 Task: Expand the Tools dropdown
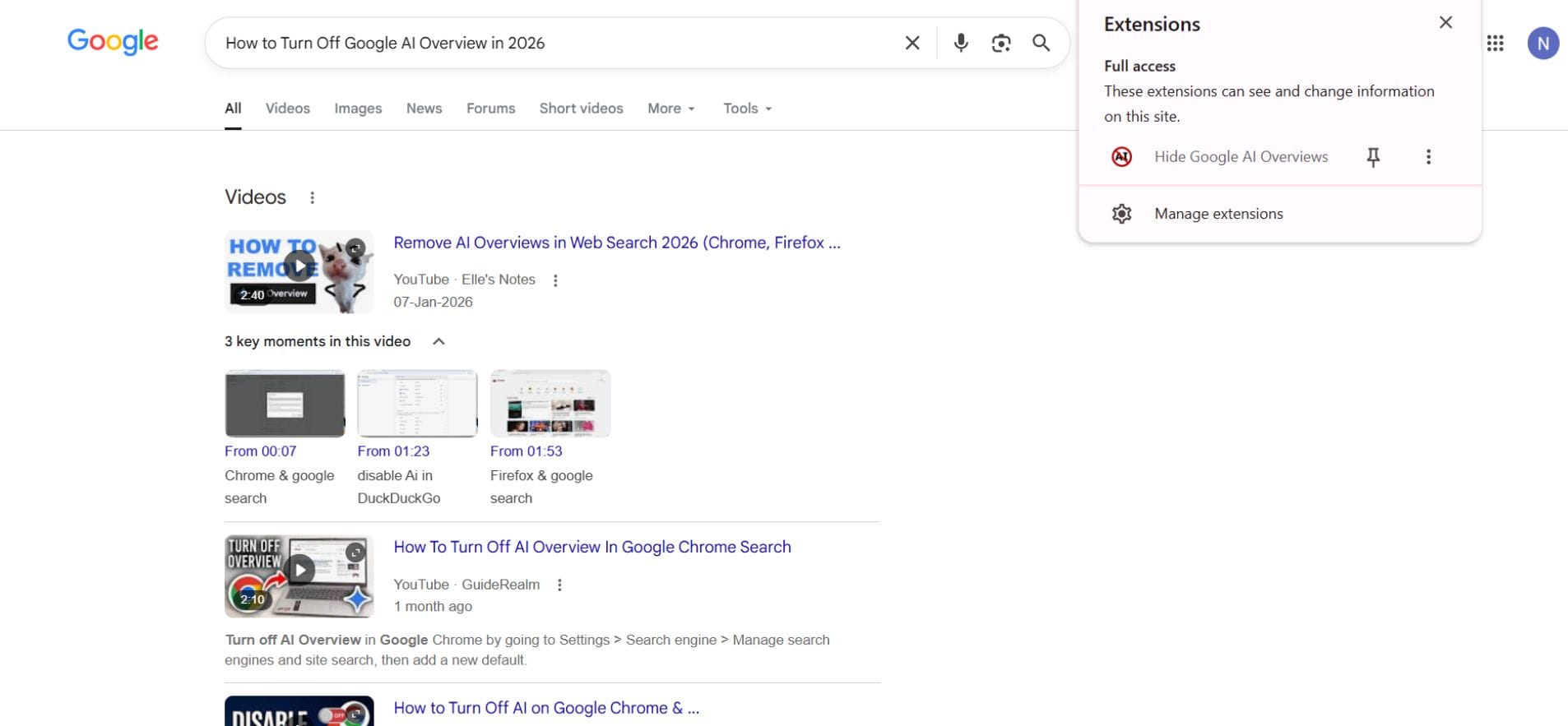pyautogui.click(x=748, y=109)
